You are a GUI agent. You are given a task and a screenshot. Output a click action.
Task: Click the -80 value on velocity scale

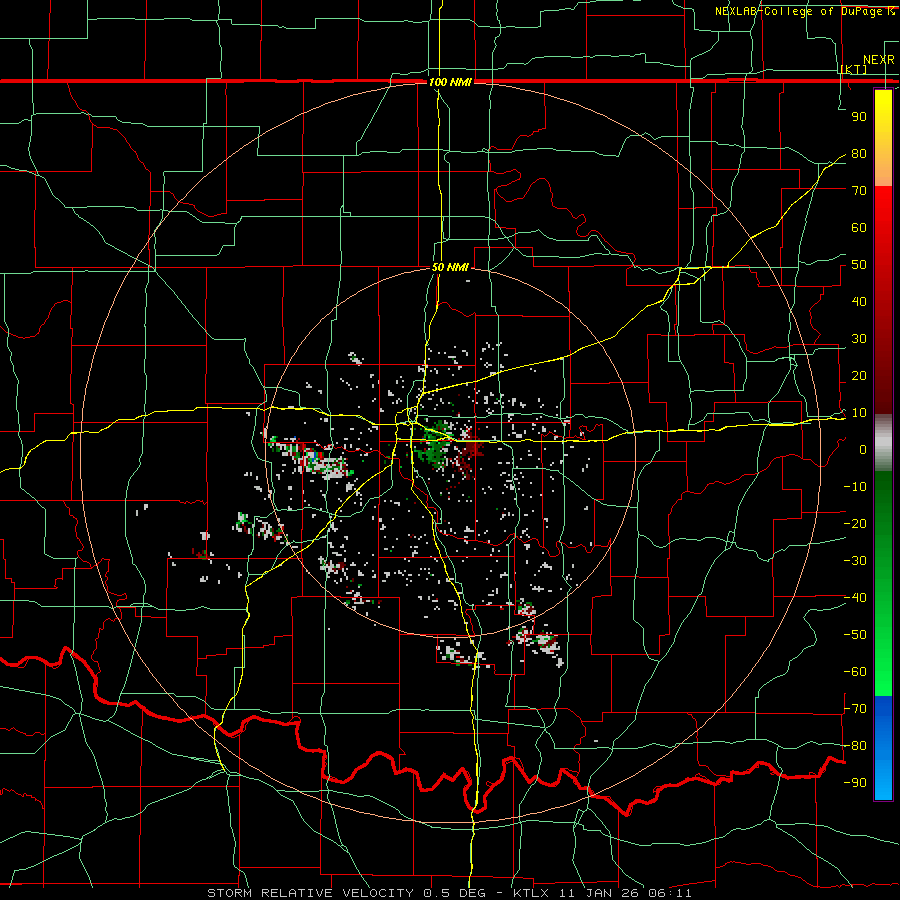[855, 746]
